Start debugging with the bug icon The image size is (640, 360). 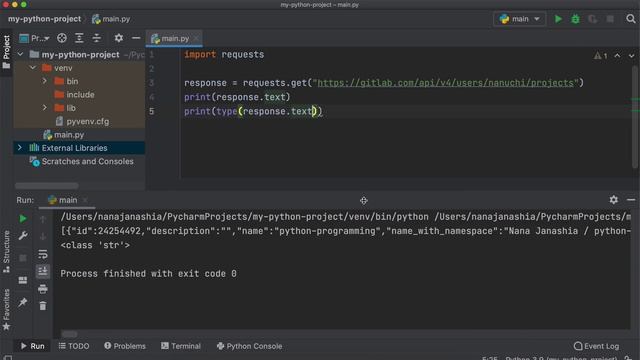tap(576, 19)
